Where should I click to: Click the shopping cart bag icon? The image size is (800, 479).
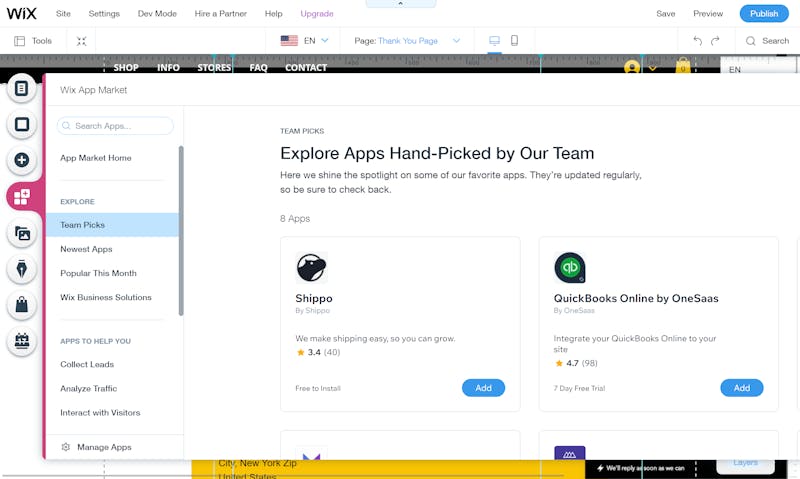click(x=683, y=66)
